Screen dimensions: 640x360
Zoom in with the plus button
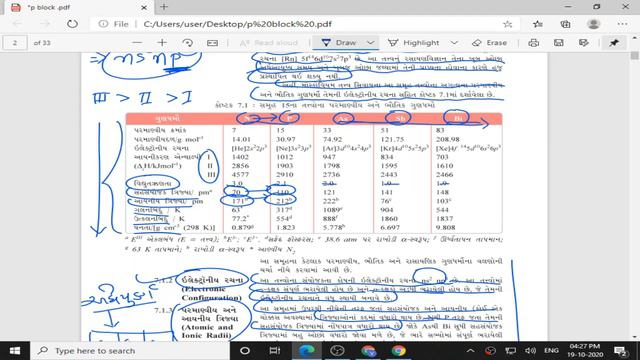point(162,42)
